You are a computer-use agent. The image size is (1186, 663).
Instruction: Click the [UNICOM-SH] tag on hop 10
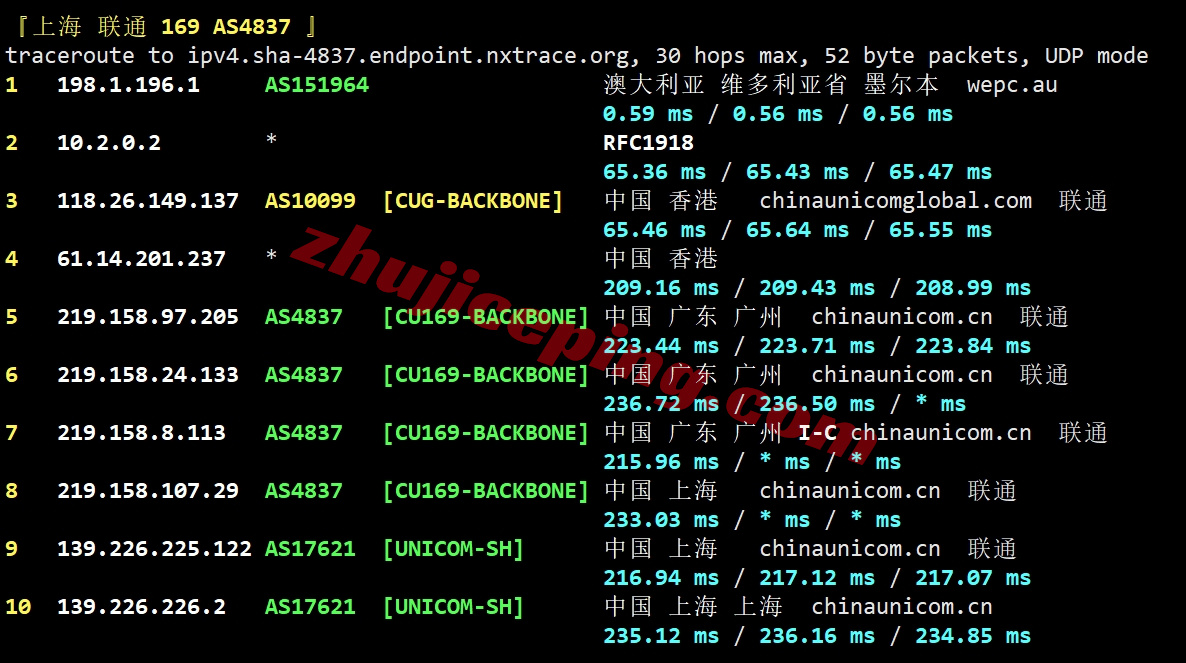pyautogui.click(x=453, y=607)
